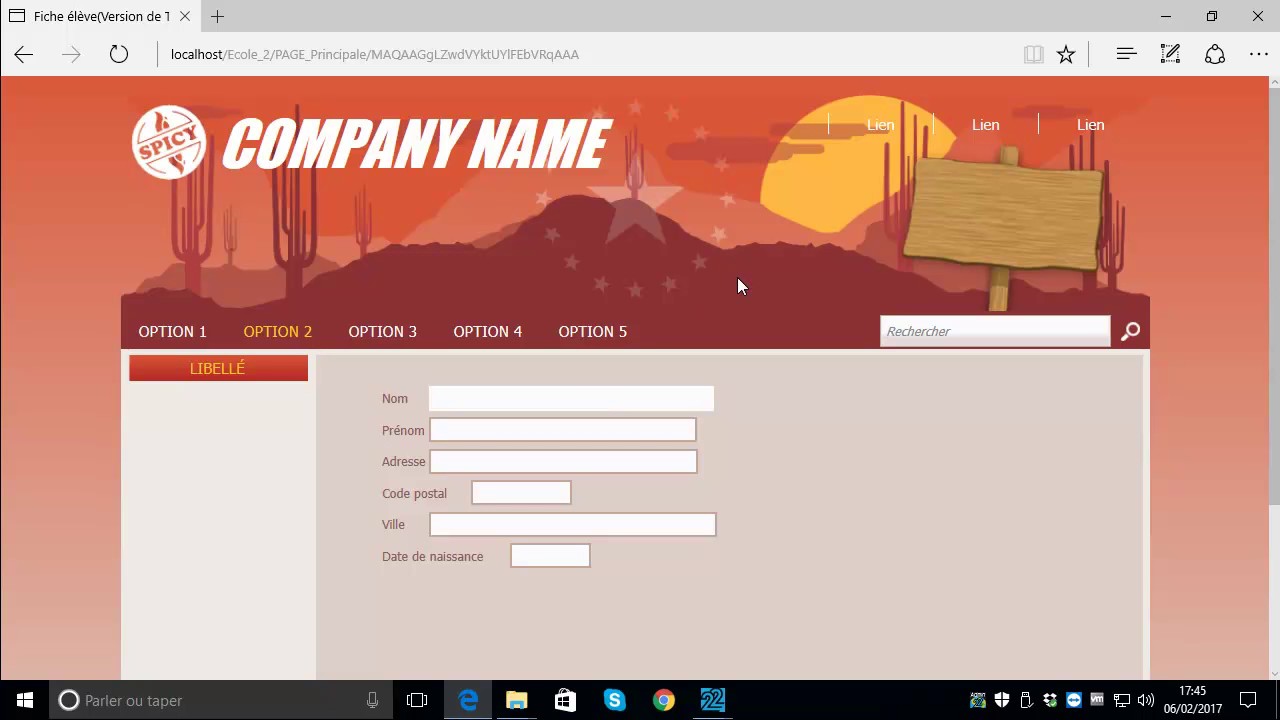The height and width of the screenshot is (720, 1280).
Task: Select OPTION 1 in the menu
Action: point(172,332)
